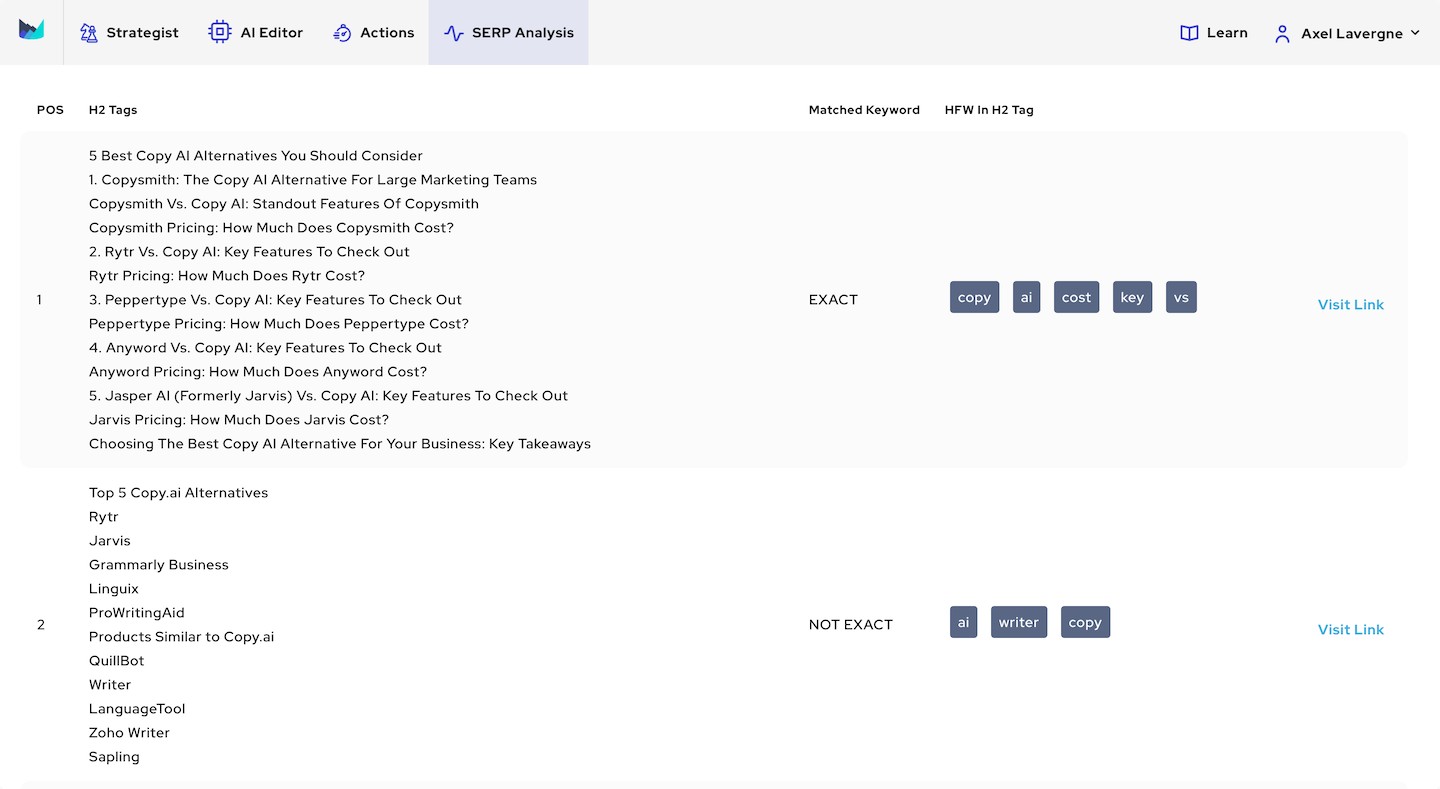Image resolution: width=1440 pixels, height=789 pixels.
Task: Click the 'copy' tag in row 1
Action: coord(974,297)
